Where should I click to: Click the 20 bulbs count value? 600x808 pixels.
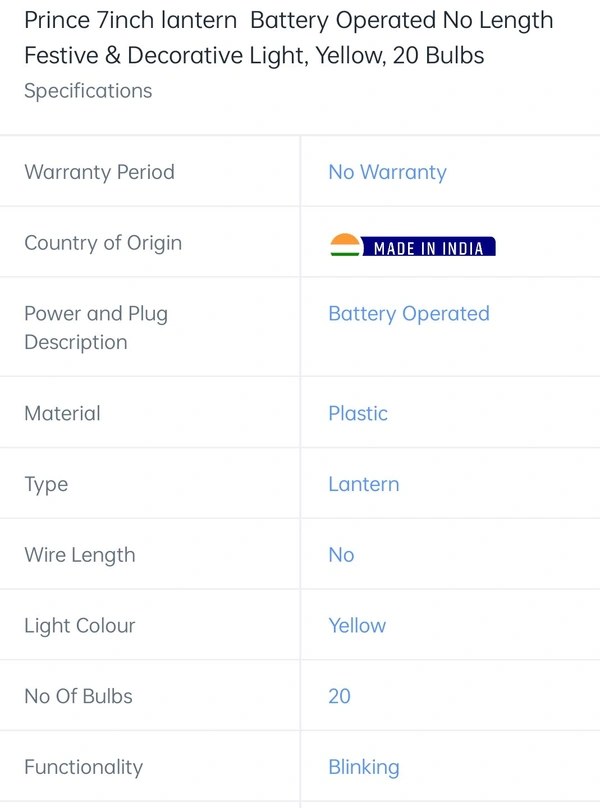pos(340,696)
